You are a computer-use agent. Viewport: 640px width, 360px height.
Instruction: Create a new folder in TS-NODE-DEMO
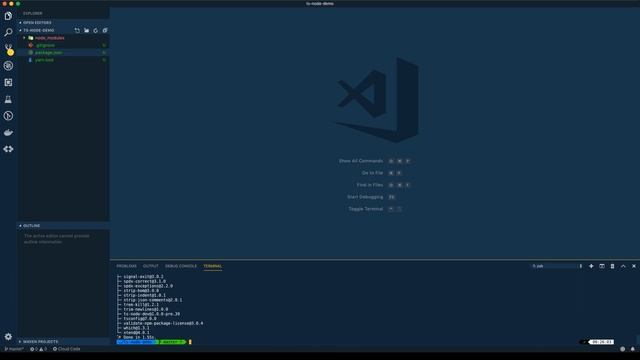[87, 31]
